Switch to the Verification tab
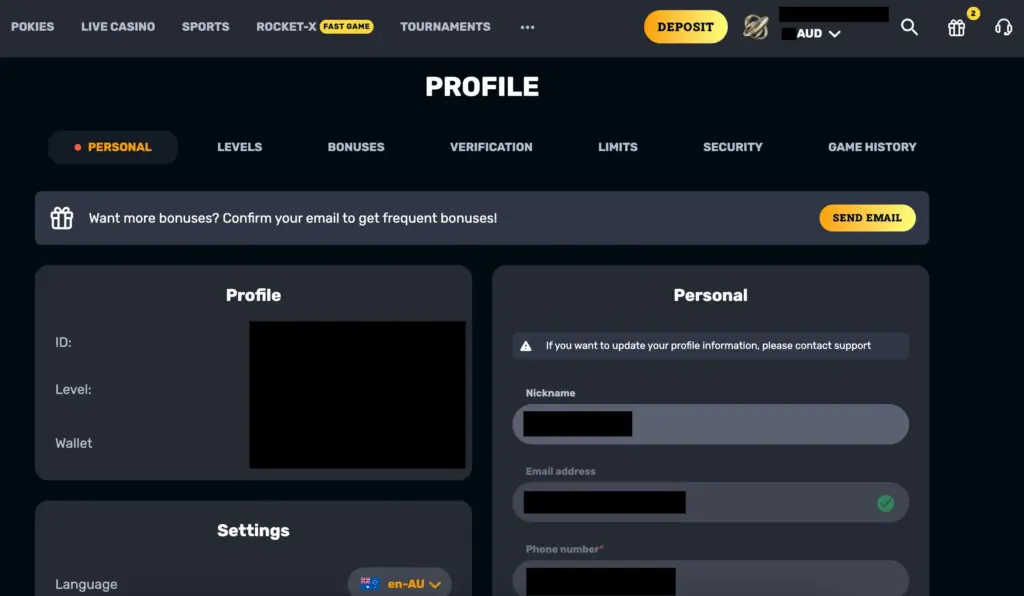The width and height of the screenshot is (1024, 596). pos(491,147)
